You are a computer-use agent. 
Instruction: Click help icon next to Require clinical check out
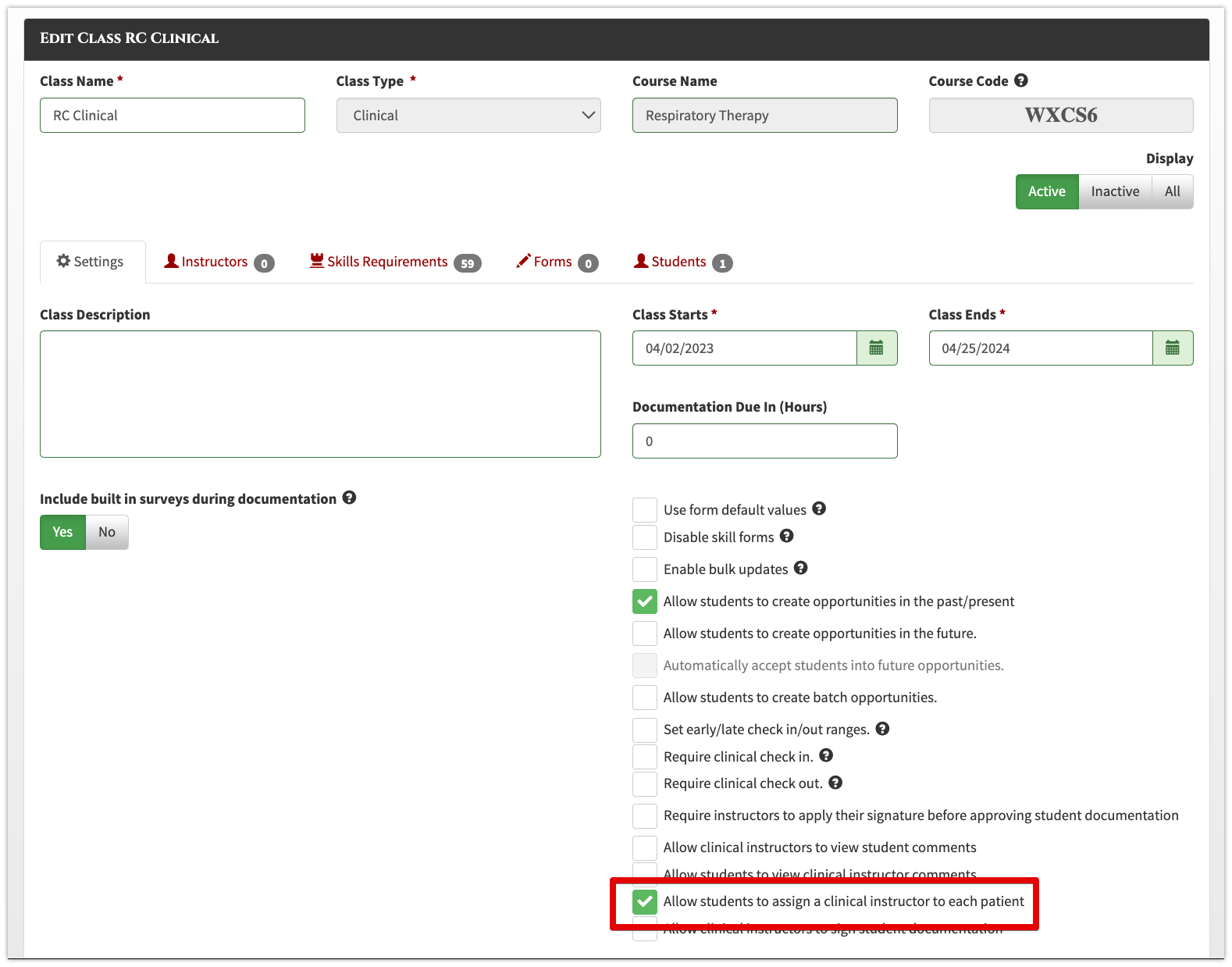(x=835, y=783)
